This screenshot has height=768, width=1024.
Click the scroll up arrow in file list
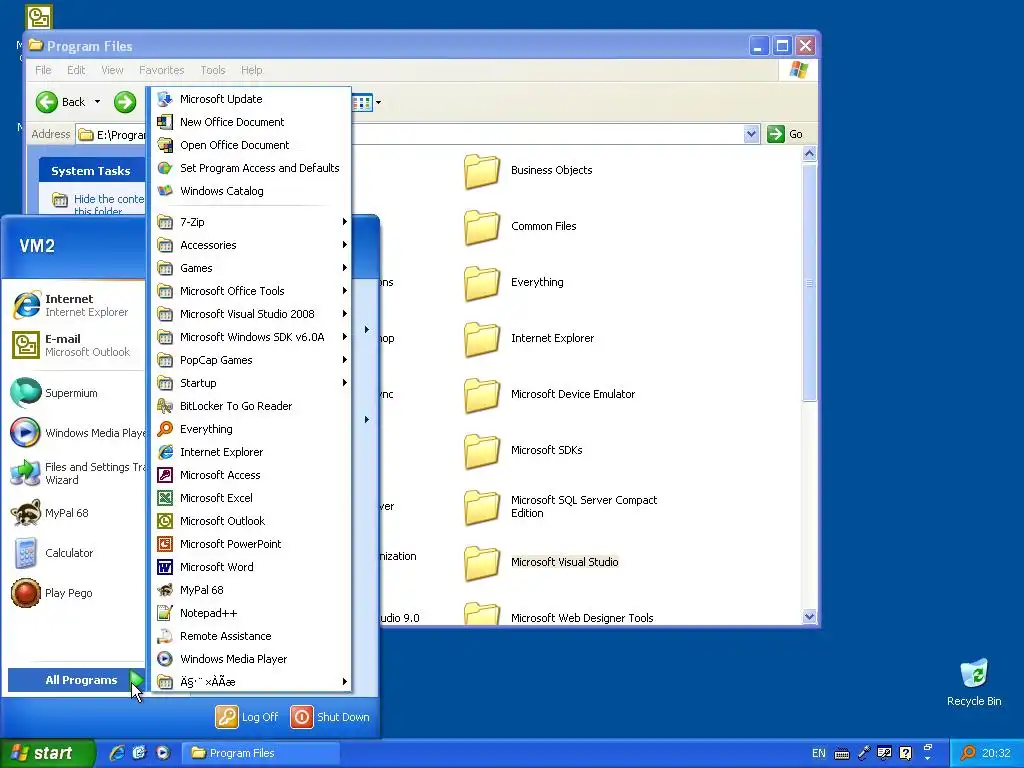coord(810,154)
